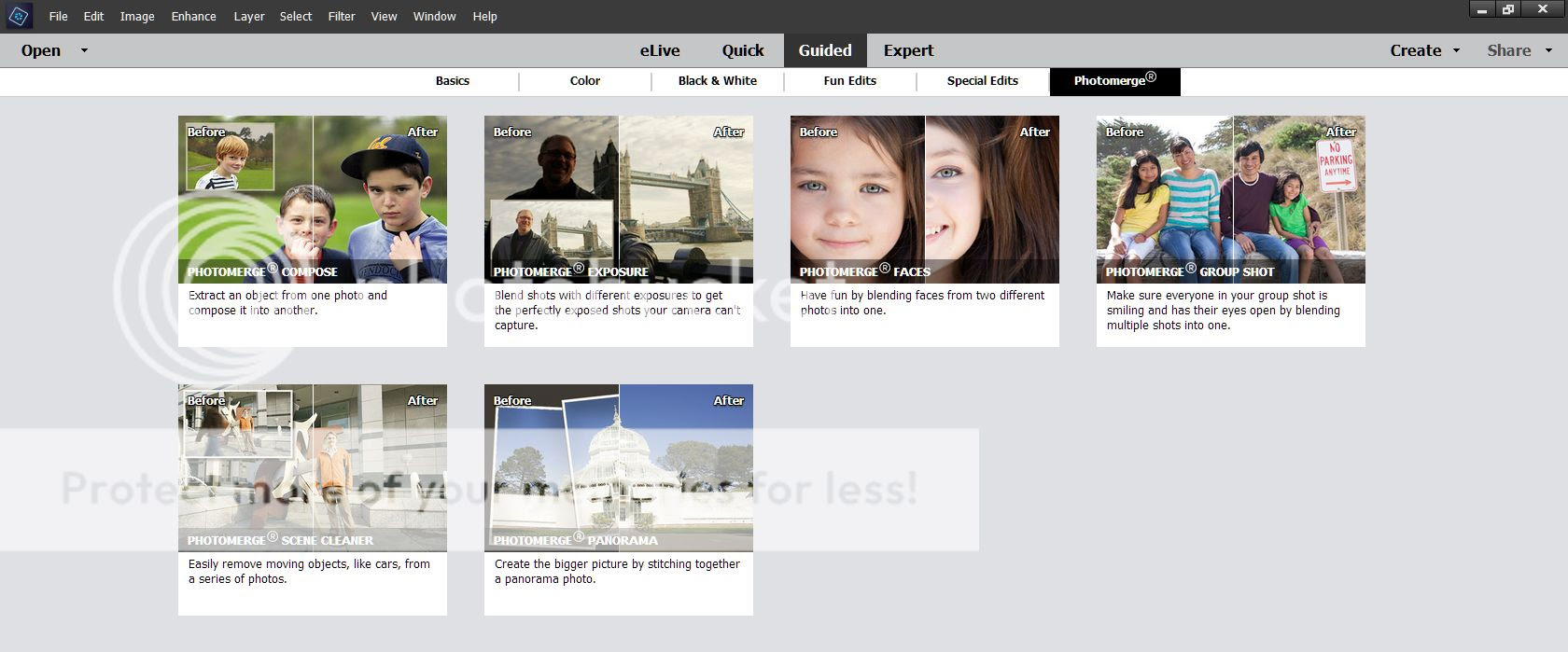This screenshot has width=1568, height=652.
Task: Expand the Create dropdown arrow
Action: [1456, 50]
